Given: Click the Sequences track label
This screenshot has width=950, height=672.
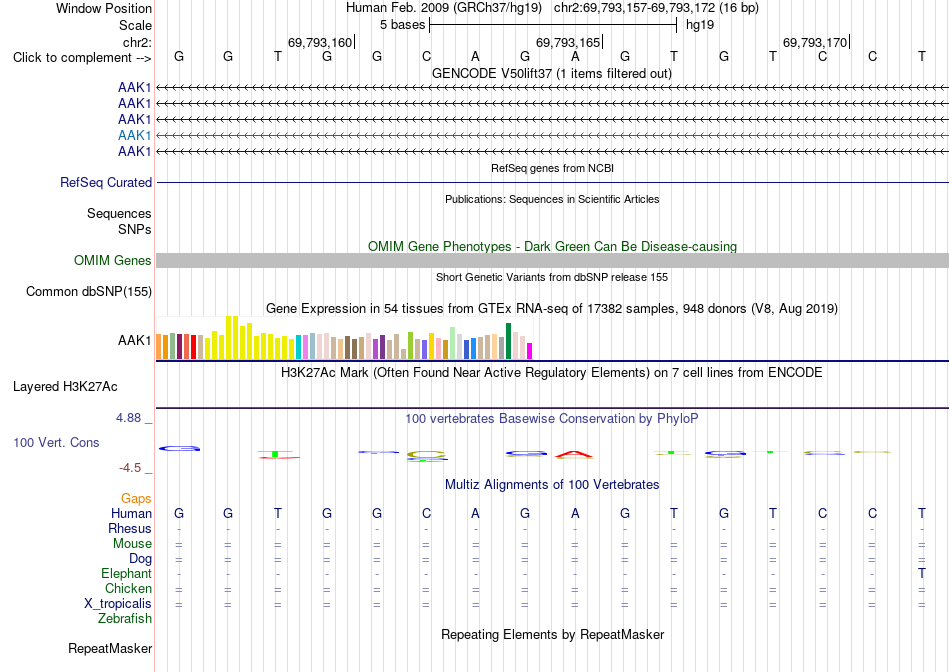Looking at the screenshot, I should (x=119, y=213).
